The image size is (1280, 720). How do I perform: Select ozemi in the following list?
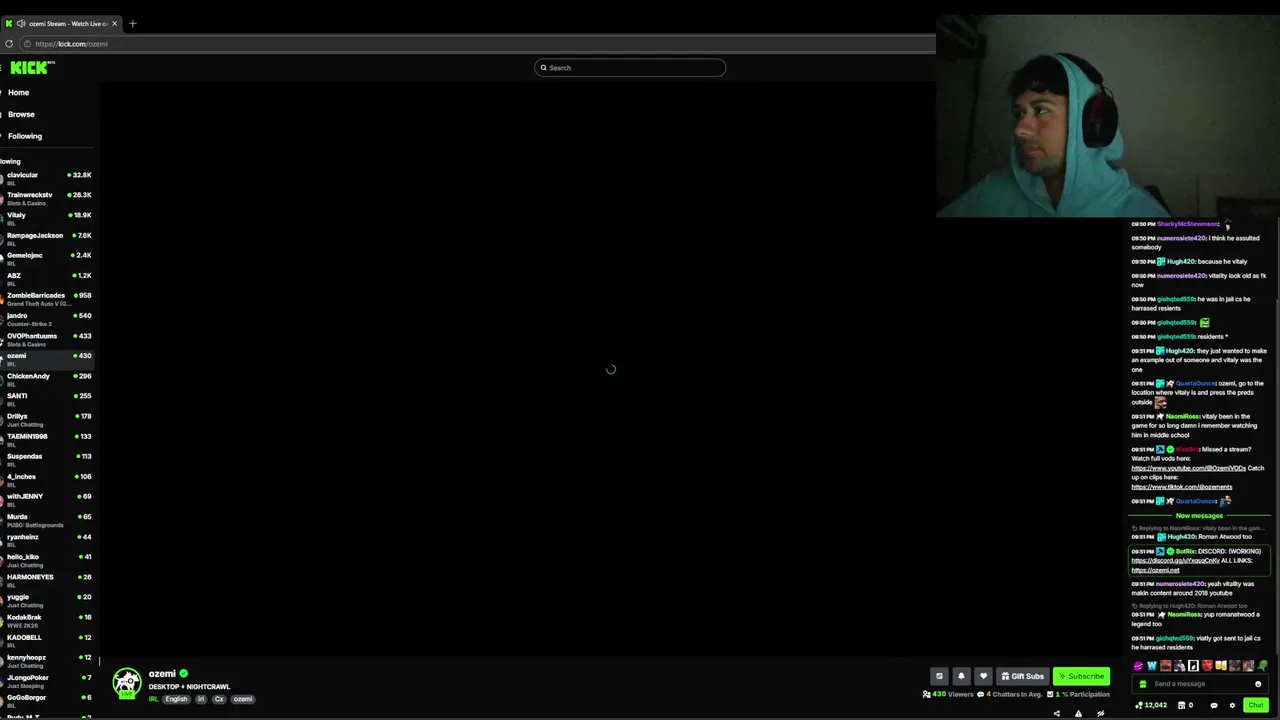coord(48,359)
